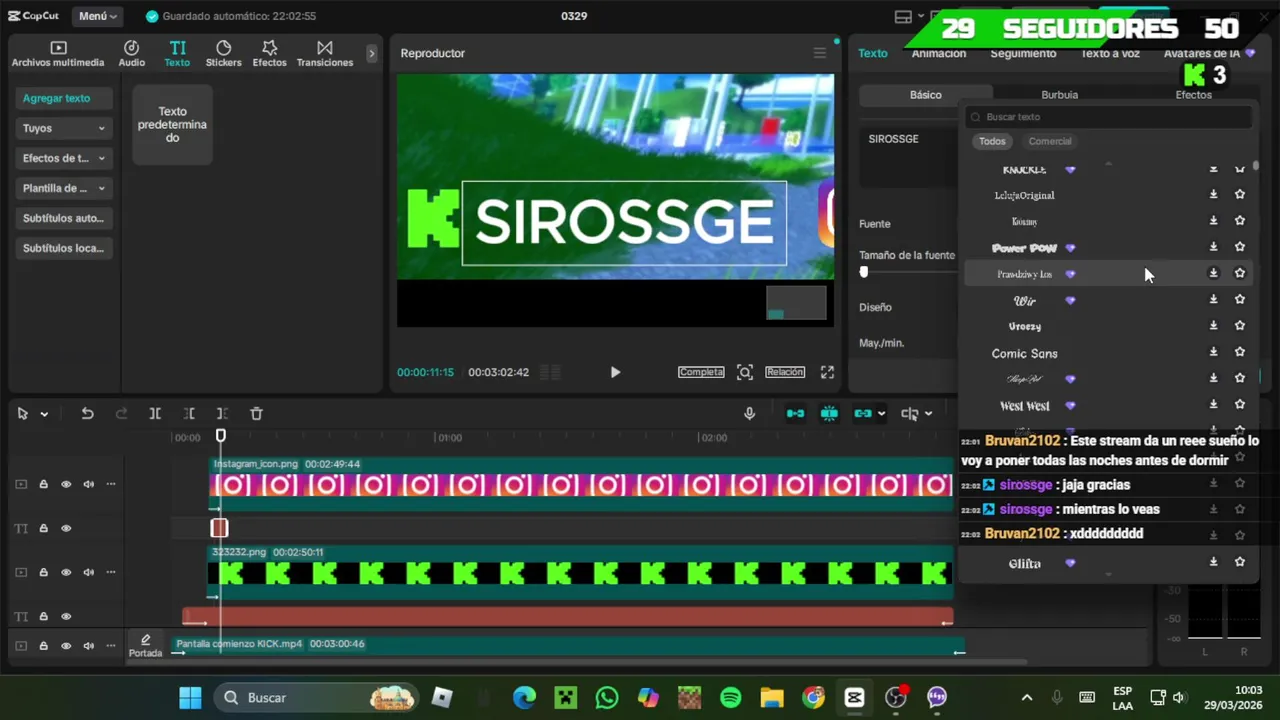Screen dimensions: 1280x720
Task: Select the Básico sub-tab
Action: [x=925, y=94]
